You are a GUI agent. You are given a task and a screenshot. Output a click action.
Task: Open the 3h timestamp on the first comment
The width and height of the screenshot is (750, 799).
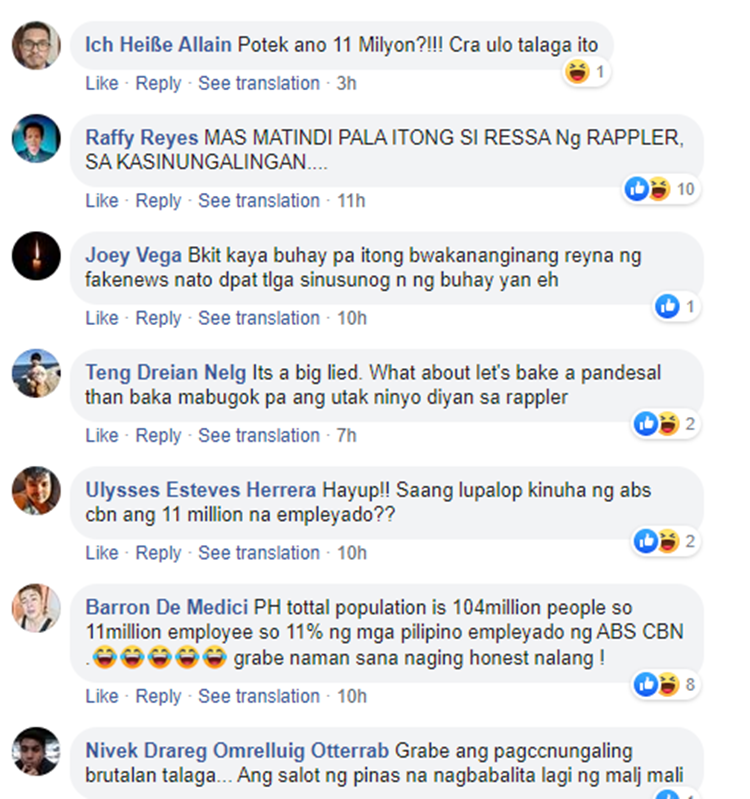pos(346,83)
